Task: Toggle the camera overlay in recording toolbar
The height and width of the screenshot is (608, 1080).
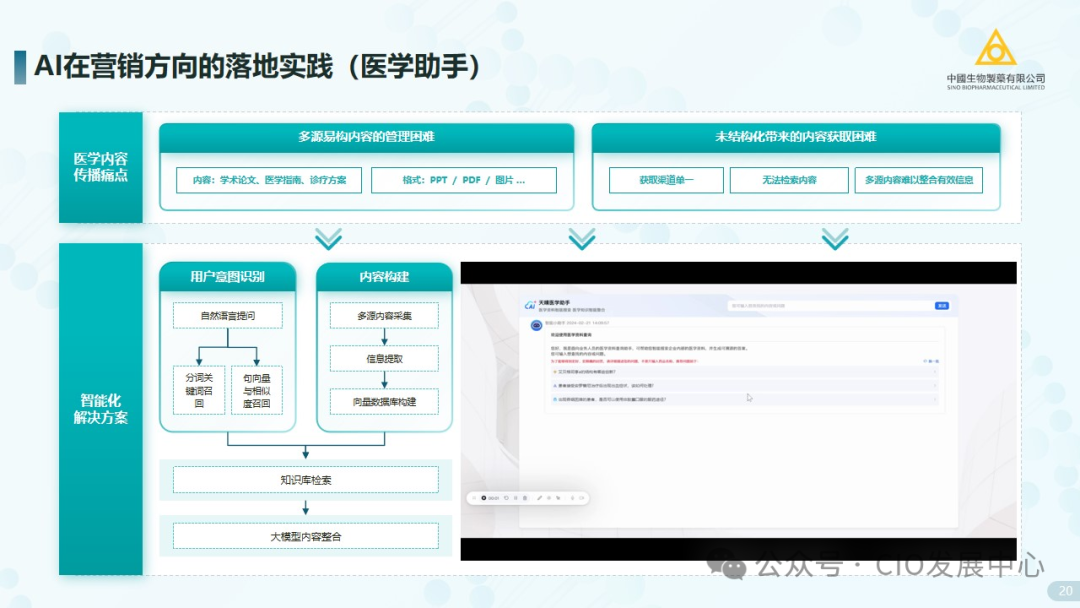Action: [581, 497]
